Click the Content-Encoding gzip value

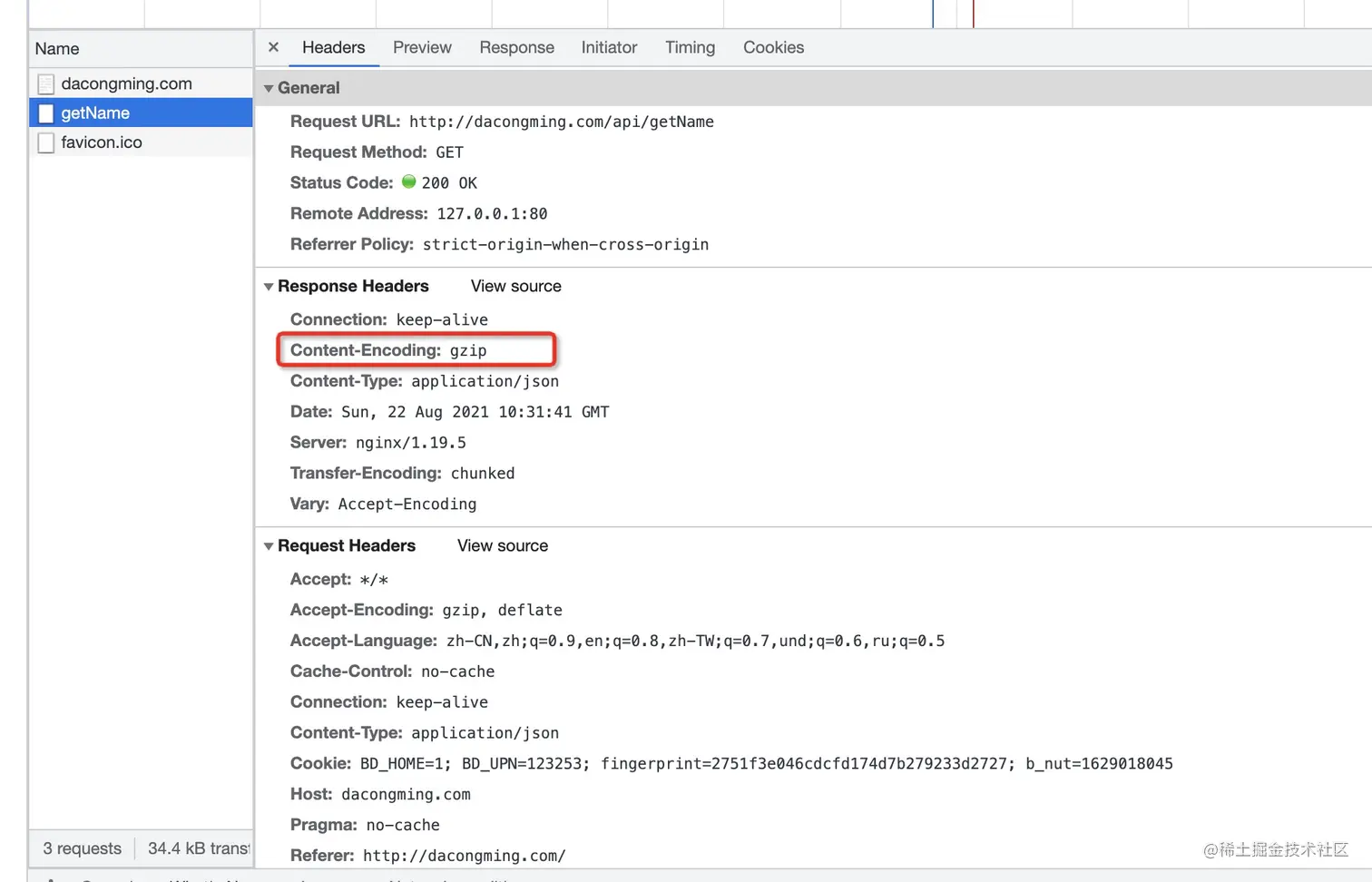tap(468, 351)
